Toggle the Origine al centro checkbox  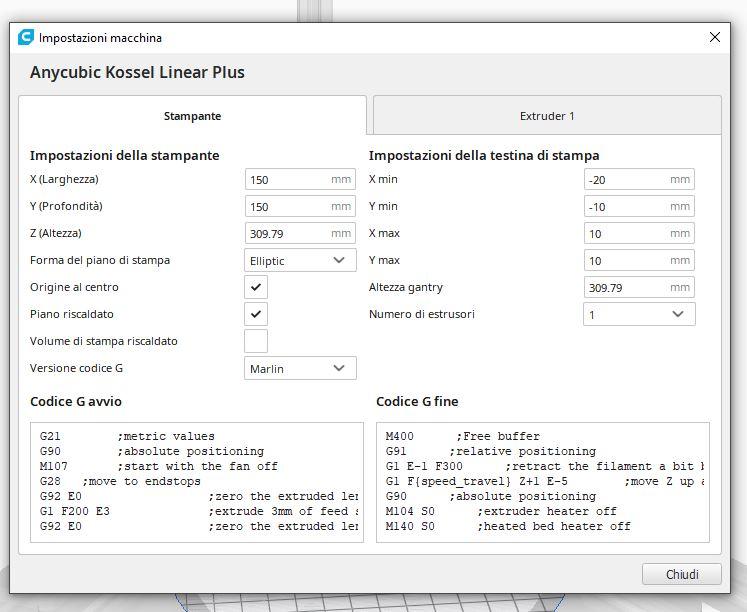click(256, 287)
